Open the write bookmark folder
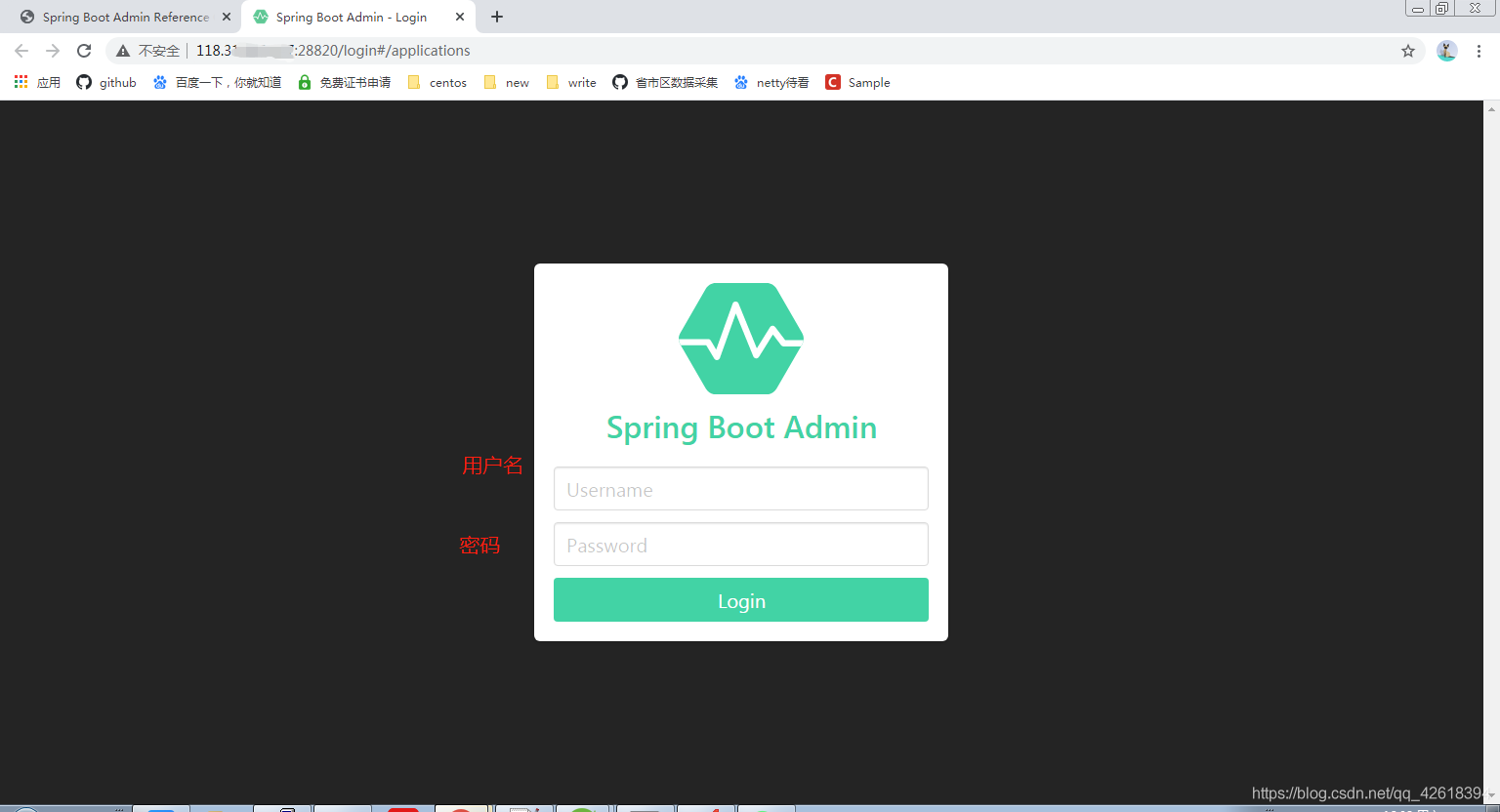The height and width of the screenshot is (812, 1500). pos(571,82)
